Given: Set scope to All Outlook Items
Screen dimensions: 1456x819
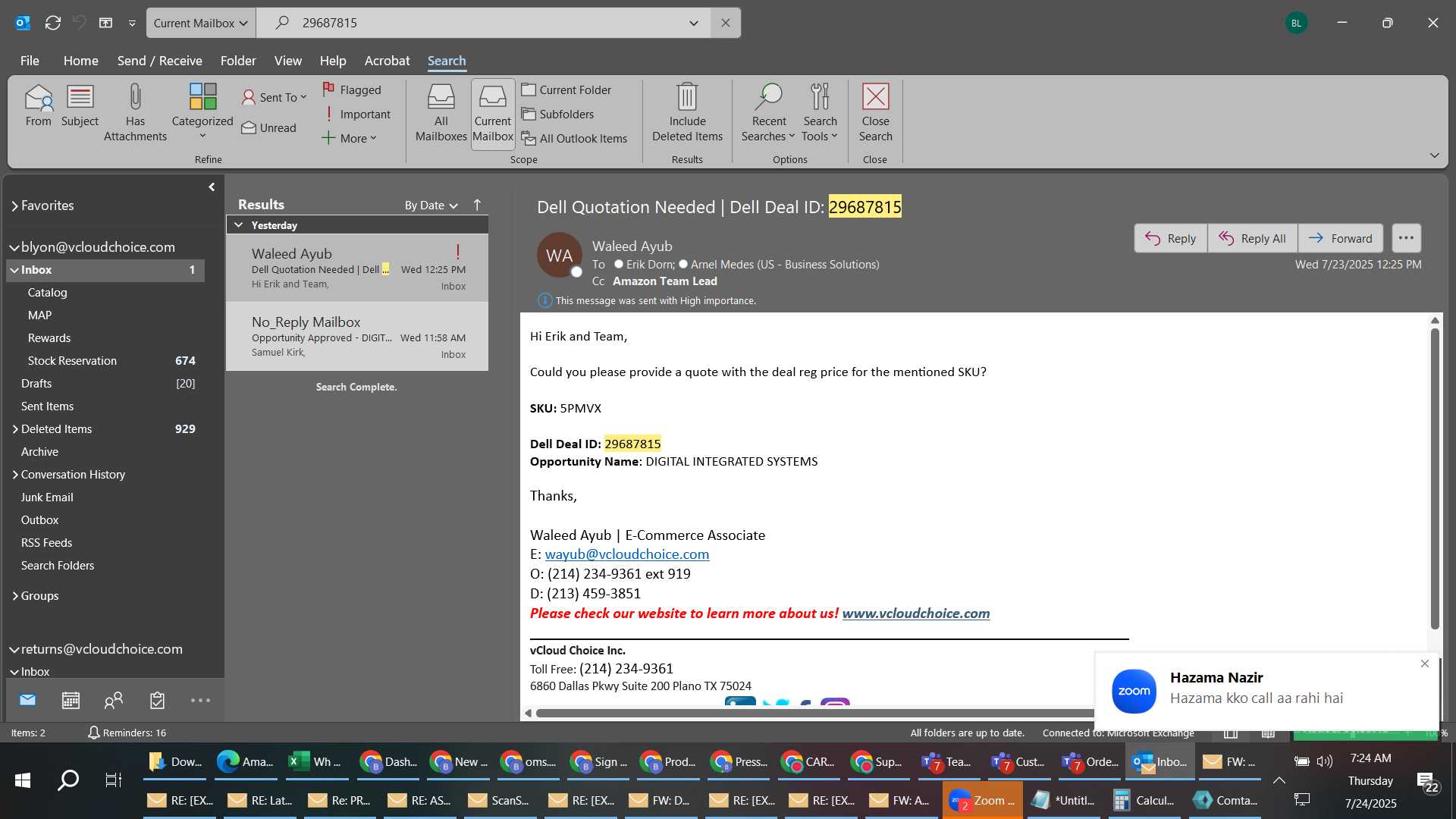Looking at the screenshot, I should pyautogui.click(x=574, y=138).
